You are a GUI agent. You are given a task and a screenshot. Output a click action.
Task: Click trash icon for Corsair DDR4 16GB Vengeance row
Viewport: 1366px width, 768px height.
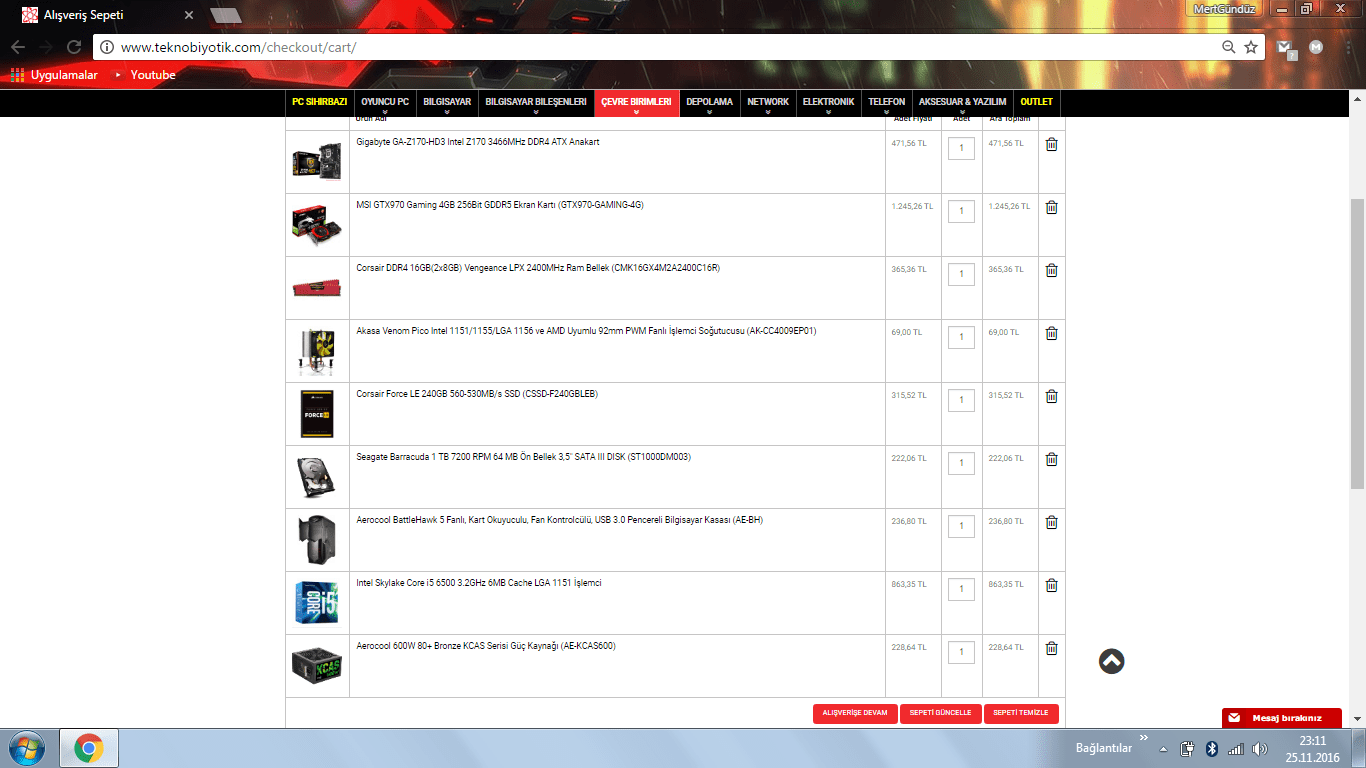(x=1051, y=270)
